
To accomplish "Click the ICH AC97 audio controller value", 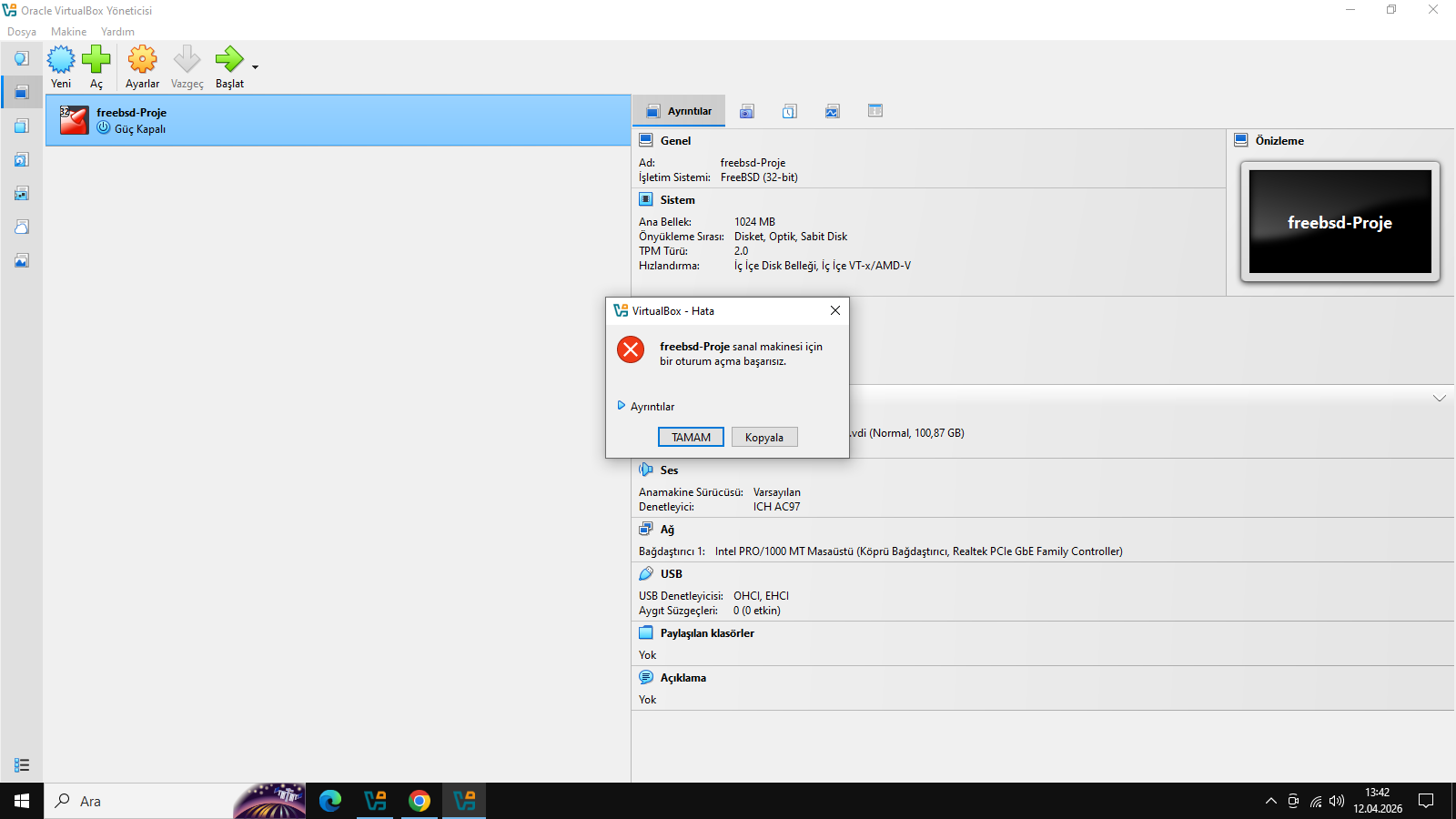I will coord(777,507).
